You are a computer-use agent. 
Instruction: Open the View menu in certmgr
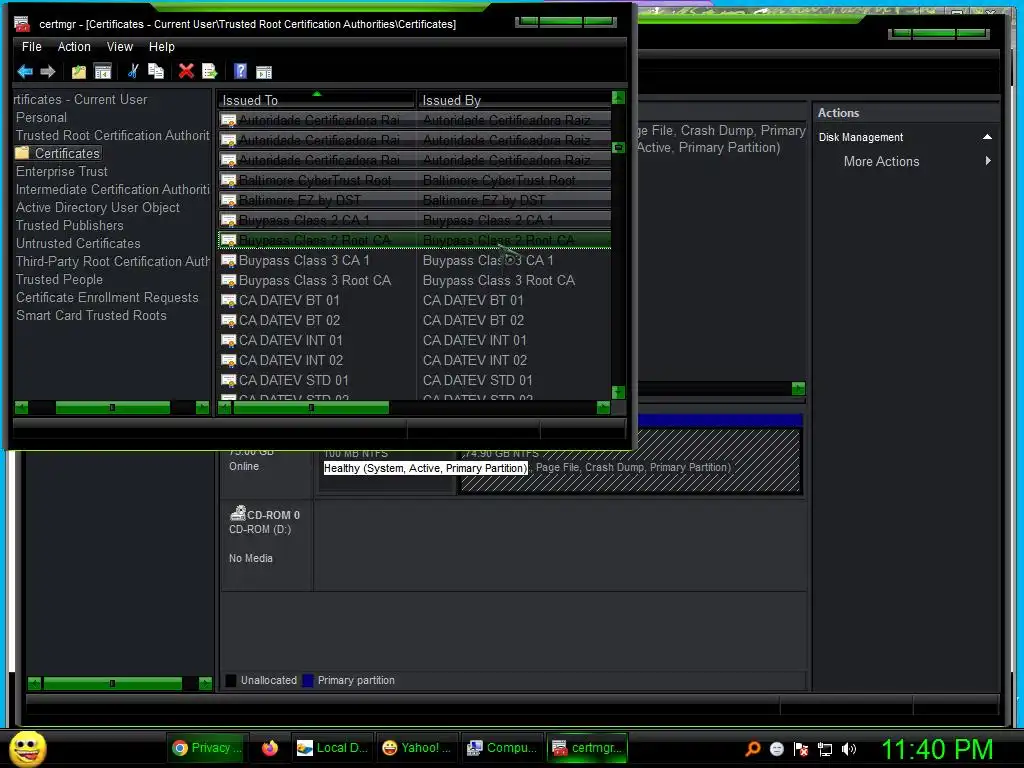tap(120, 46)
